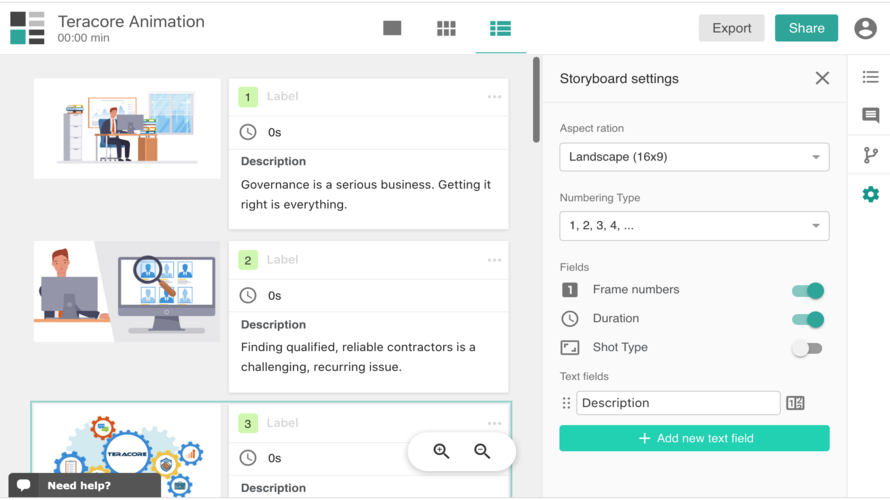Open the outline list sidebar icon

pyautogui.click(x=870, y=77)
